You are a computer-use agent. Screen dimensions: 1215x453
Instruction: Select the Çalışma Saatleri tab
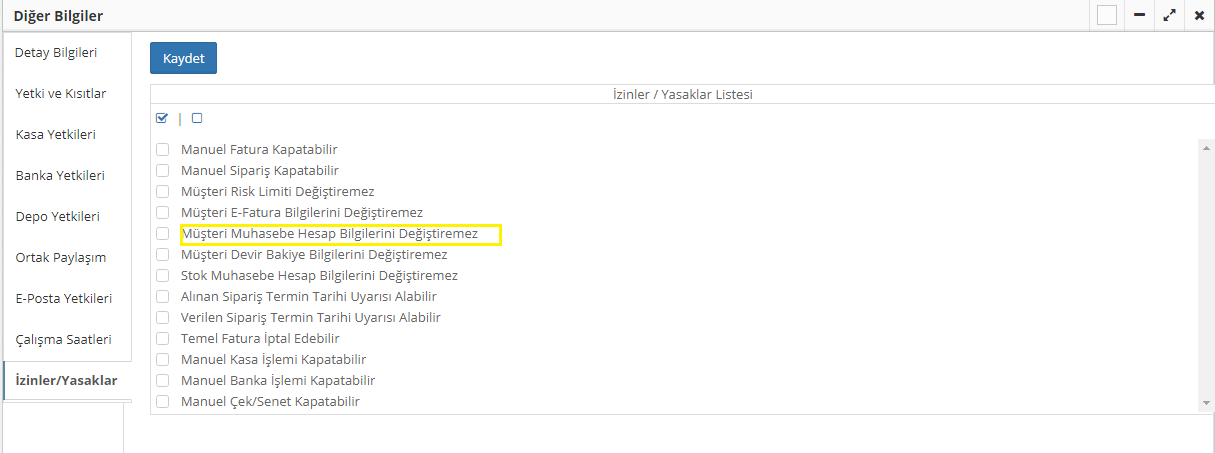pos(64,339)
